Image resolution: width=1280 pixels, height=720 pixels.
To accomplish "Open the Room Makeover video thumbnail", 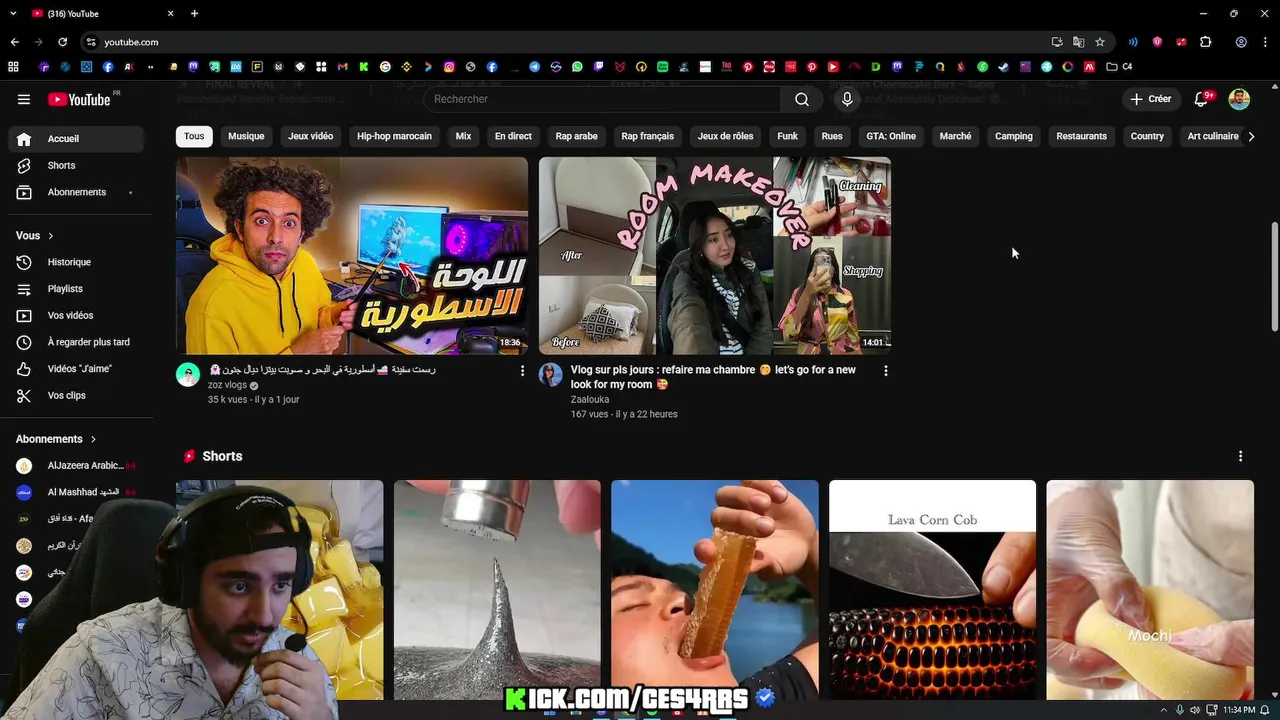I will 715,255.
